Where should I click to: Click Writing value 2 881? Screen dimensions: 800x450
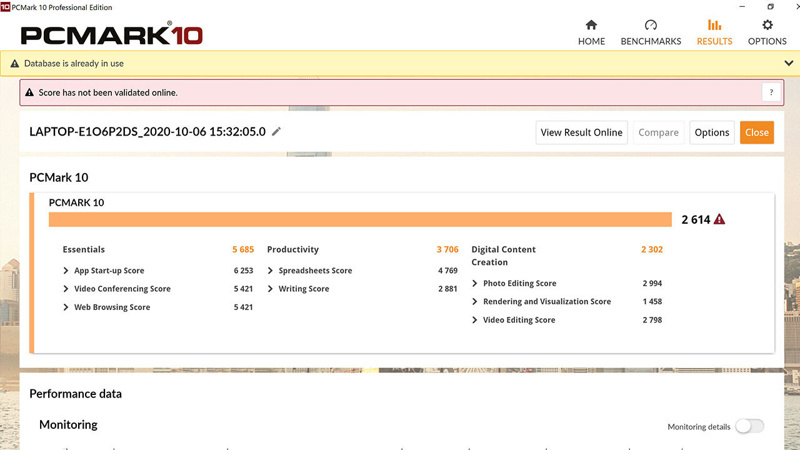coord(447,289)
